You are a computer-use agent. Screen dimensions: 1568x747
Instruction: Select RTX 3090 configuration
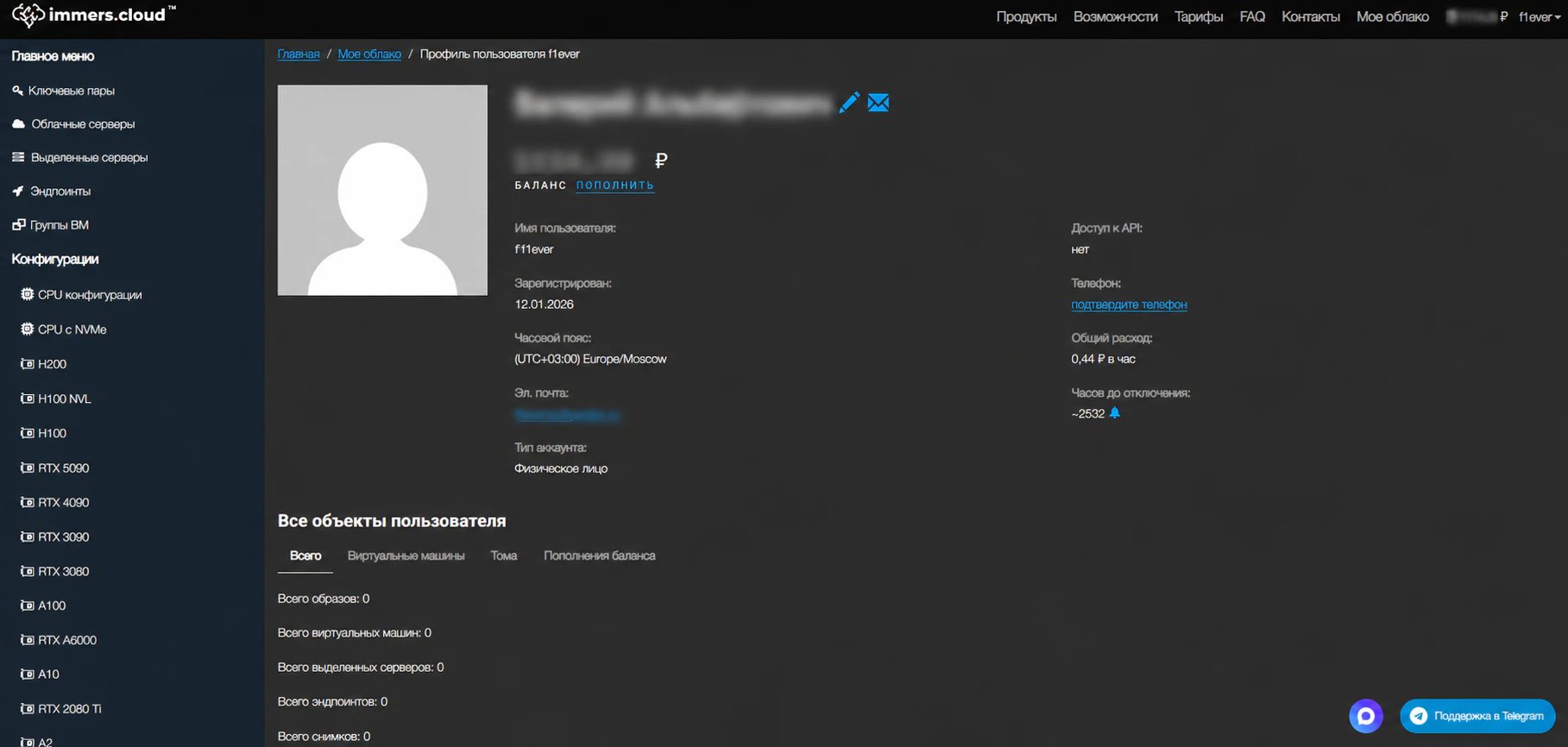55,537
